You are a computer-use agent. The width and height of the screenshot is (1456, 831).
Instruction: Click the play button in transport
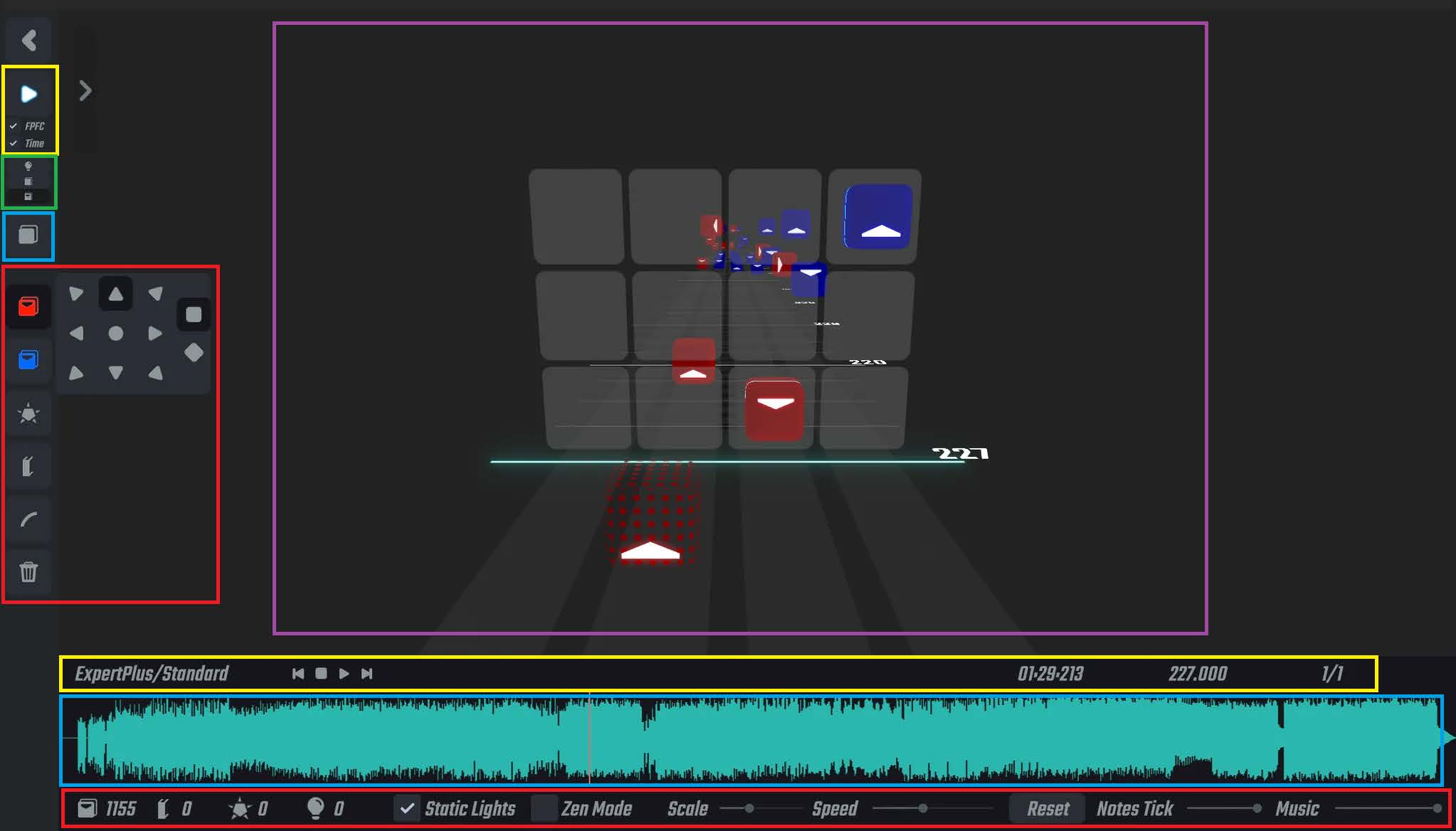344,673
